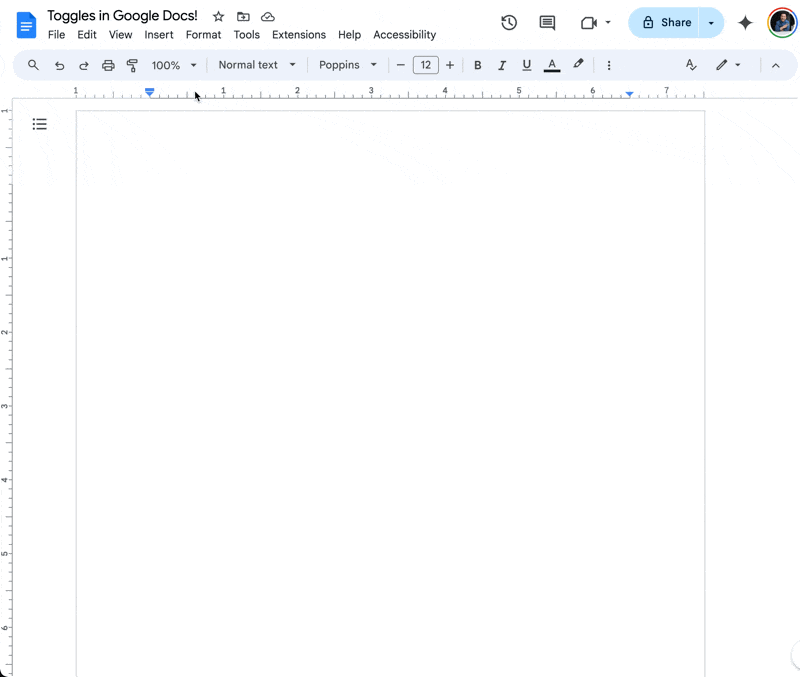Hide the menus with the chevron
Screen dimensions: 800x677
(776, 65)
